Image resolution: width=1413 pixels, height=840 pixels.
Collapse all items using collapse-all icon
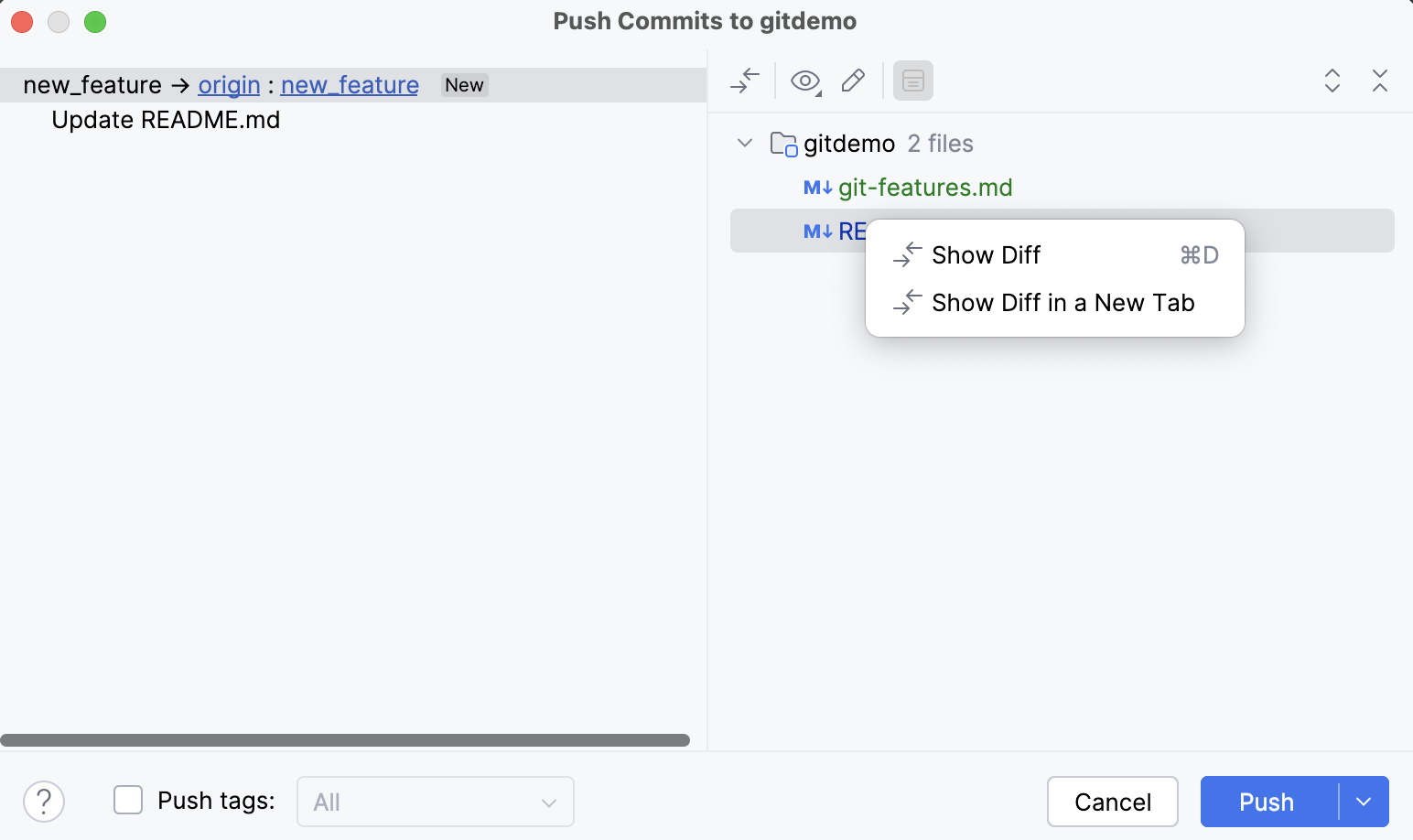point(1380,81)
